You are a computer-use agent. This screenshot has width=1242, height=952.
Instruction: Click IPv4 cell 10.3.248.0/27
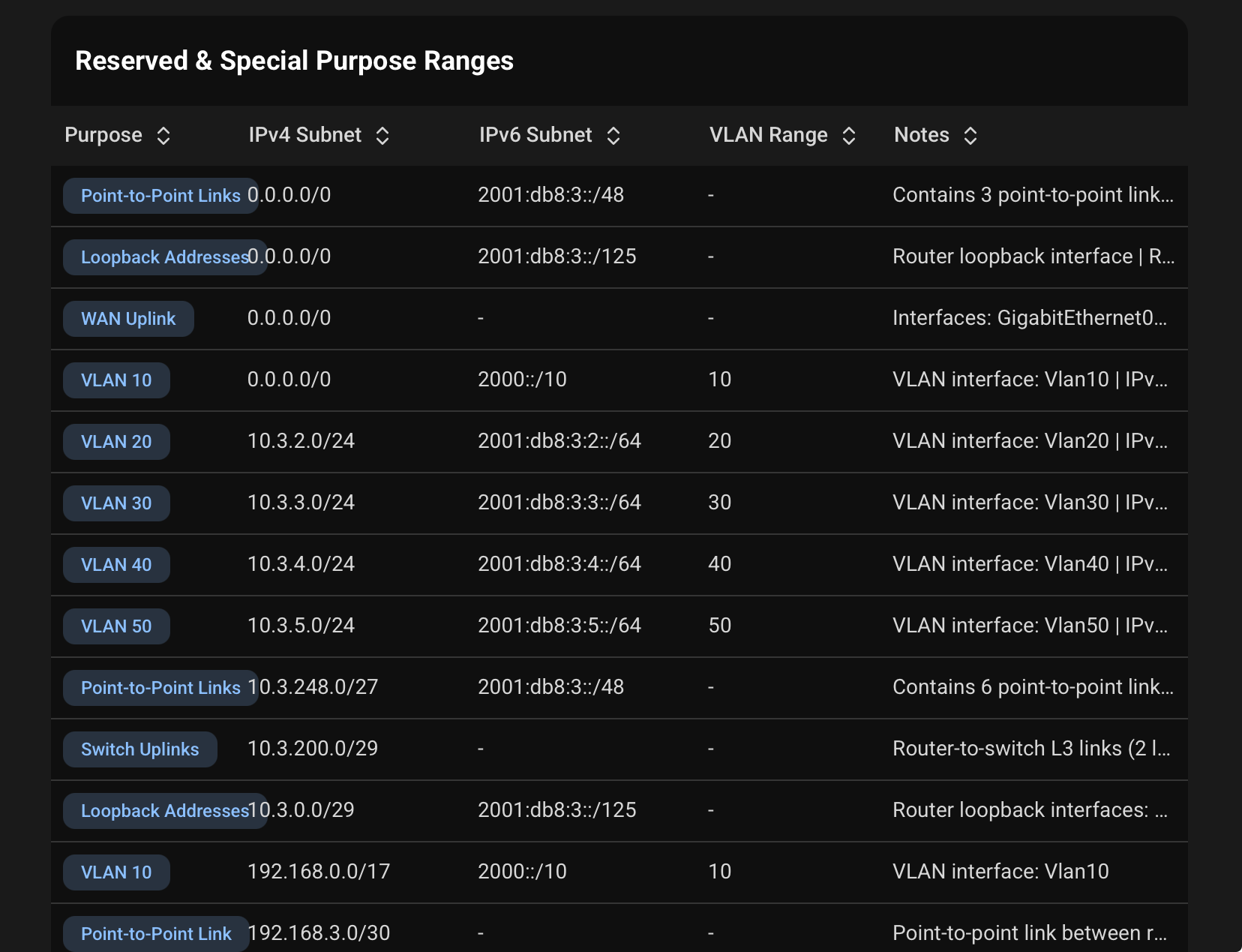313,687
